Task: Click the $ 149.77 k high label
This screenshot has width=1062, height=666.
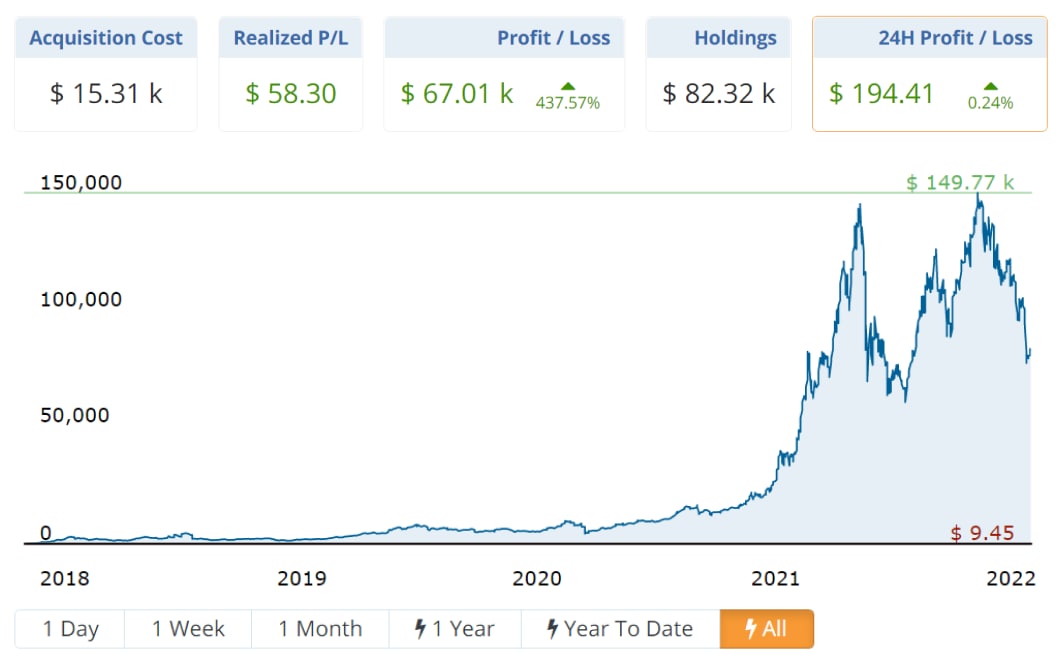Action: click(959, 182)
